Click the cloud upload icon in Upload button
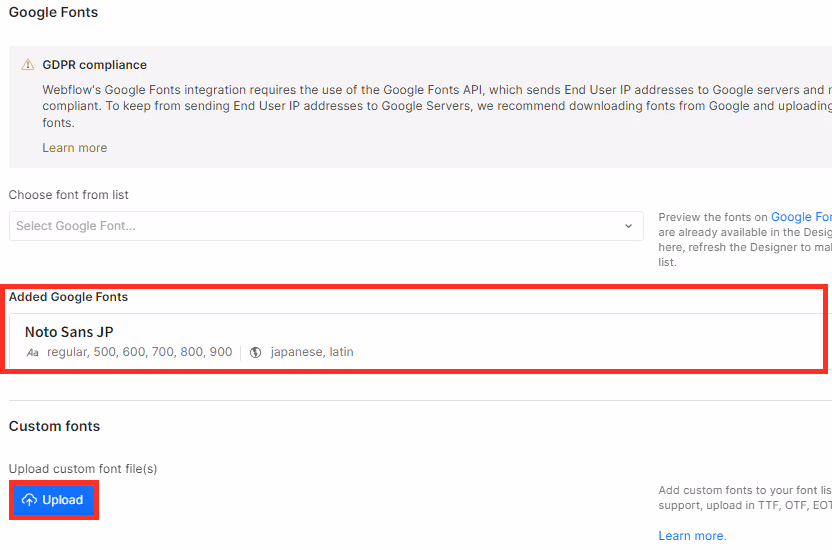This screenshot has height=550, width=832. 29,500
